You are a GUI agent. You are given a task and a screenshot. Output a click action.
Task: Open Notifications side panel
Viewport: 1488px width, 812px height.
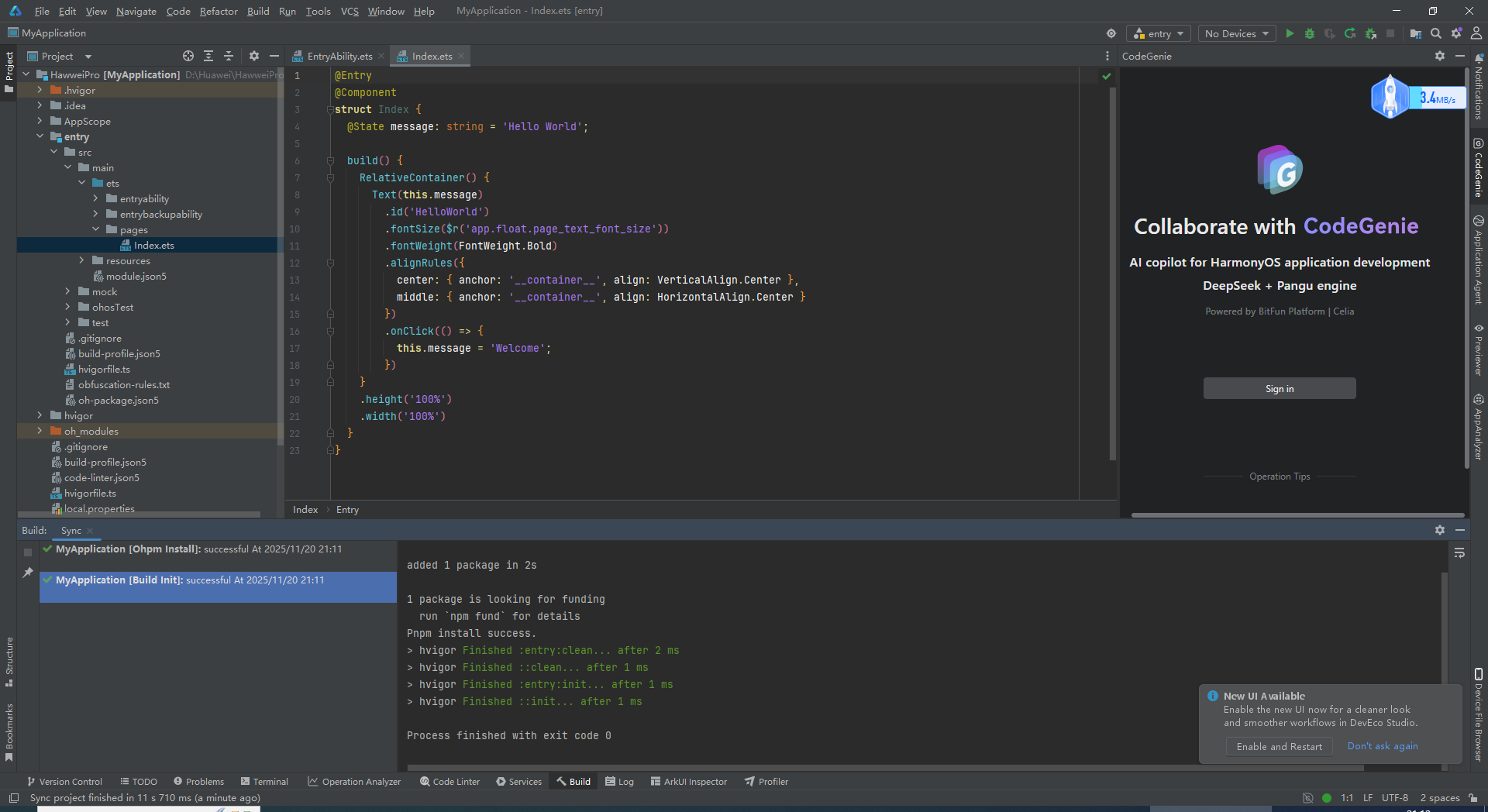(x=1479, y=86)
